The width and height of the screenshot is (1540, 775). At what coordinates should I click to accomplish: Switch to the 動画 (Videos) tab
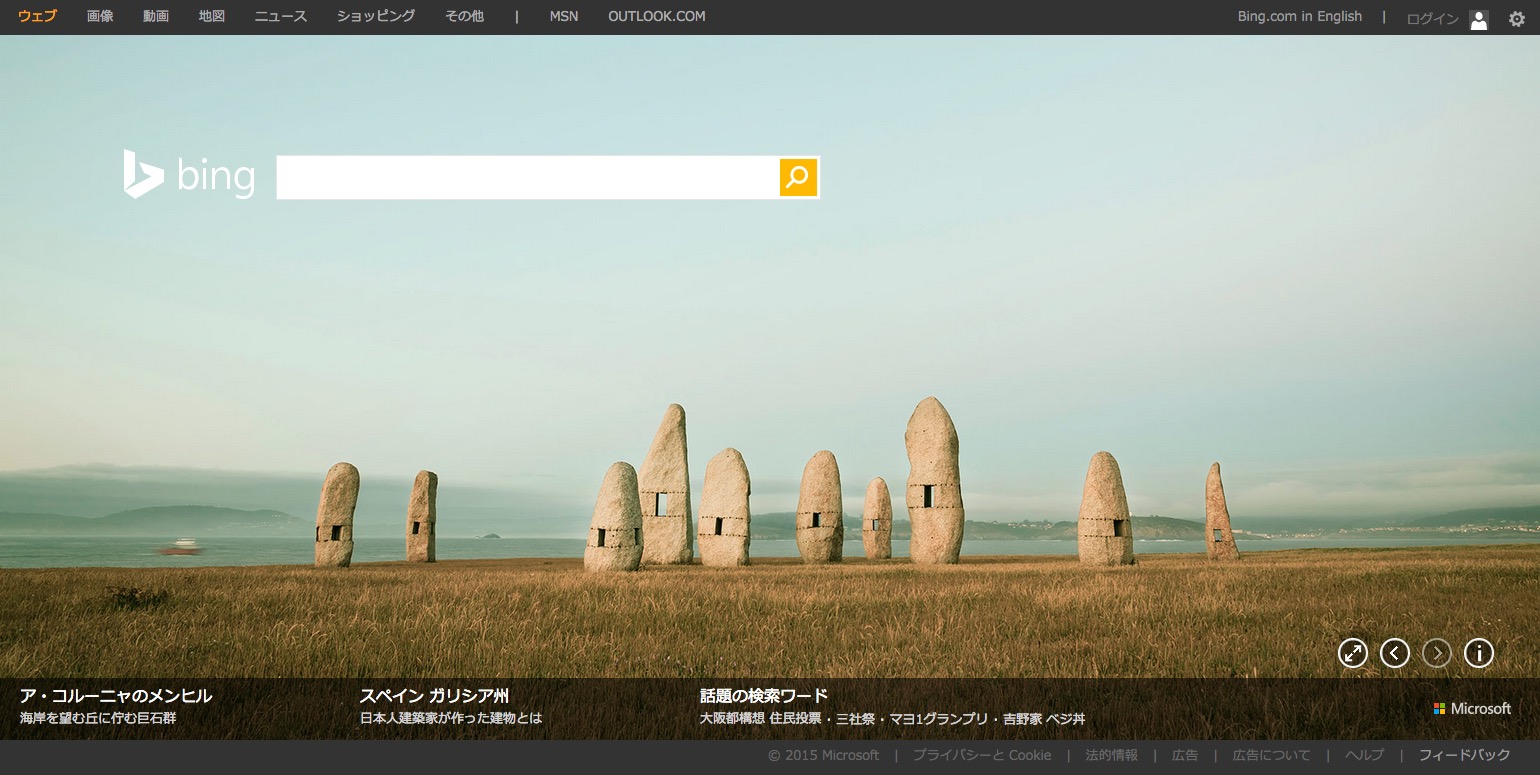pos(156,17)
